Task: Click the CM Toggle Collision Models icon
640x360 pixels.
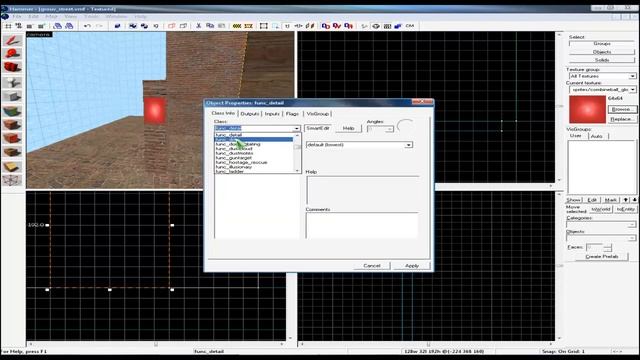Action: (410, 26)
